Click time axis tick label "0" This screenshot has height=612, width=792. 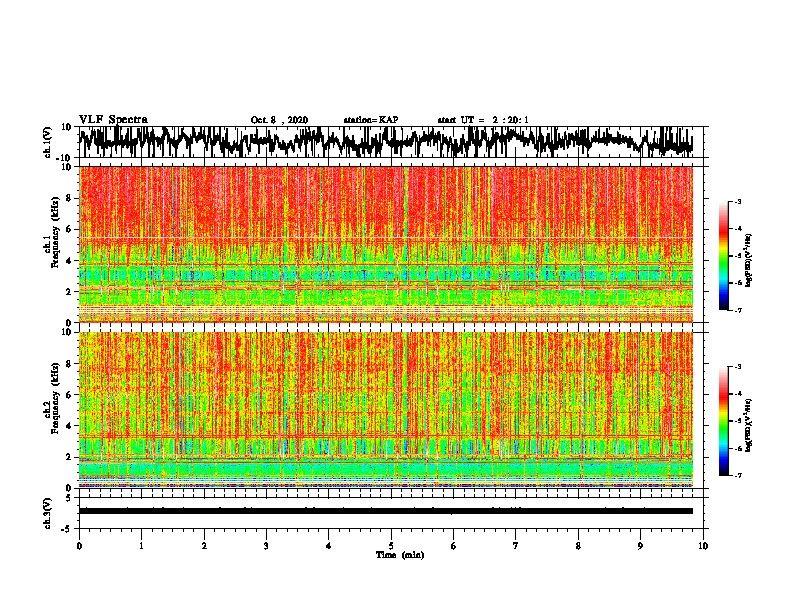pyautogui.click(x=79, y=546)
